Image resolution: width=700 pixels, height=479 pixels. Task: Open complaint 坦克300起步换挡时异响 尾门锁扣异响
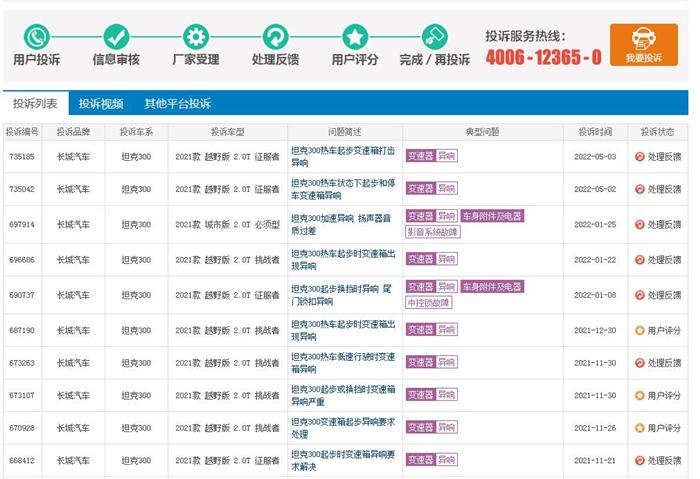pos(341,295)
